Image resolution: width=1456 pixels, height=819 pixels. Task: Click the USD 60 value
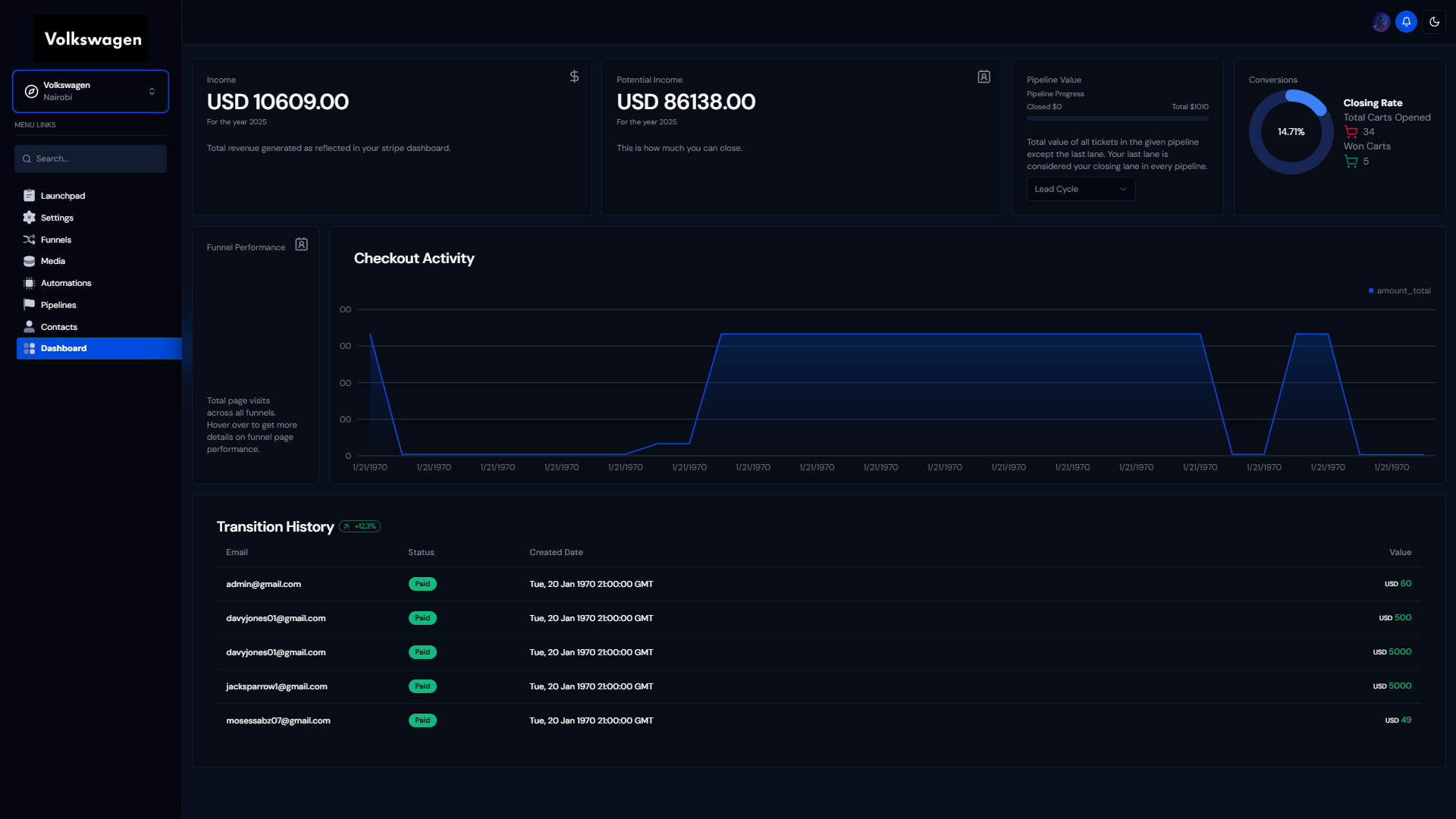point(1398,584)
